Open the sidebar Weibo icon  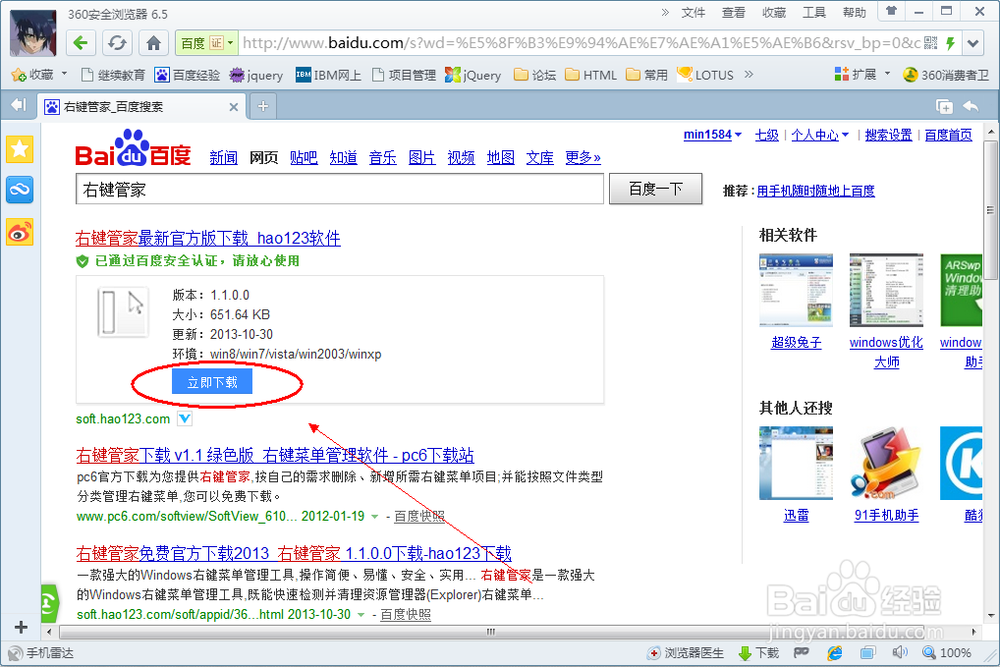coord(20,233)
